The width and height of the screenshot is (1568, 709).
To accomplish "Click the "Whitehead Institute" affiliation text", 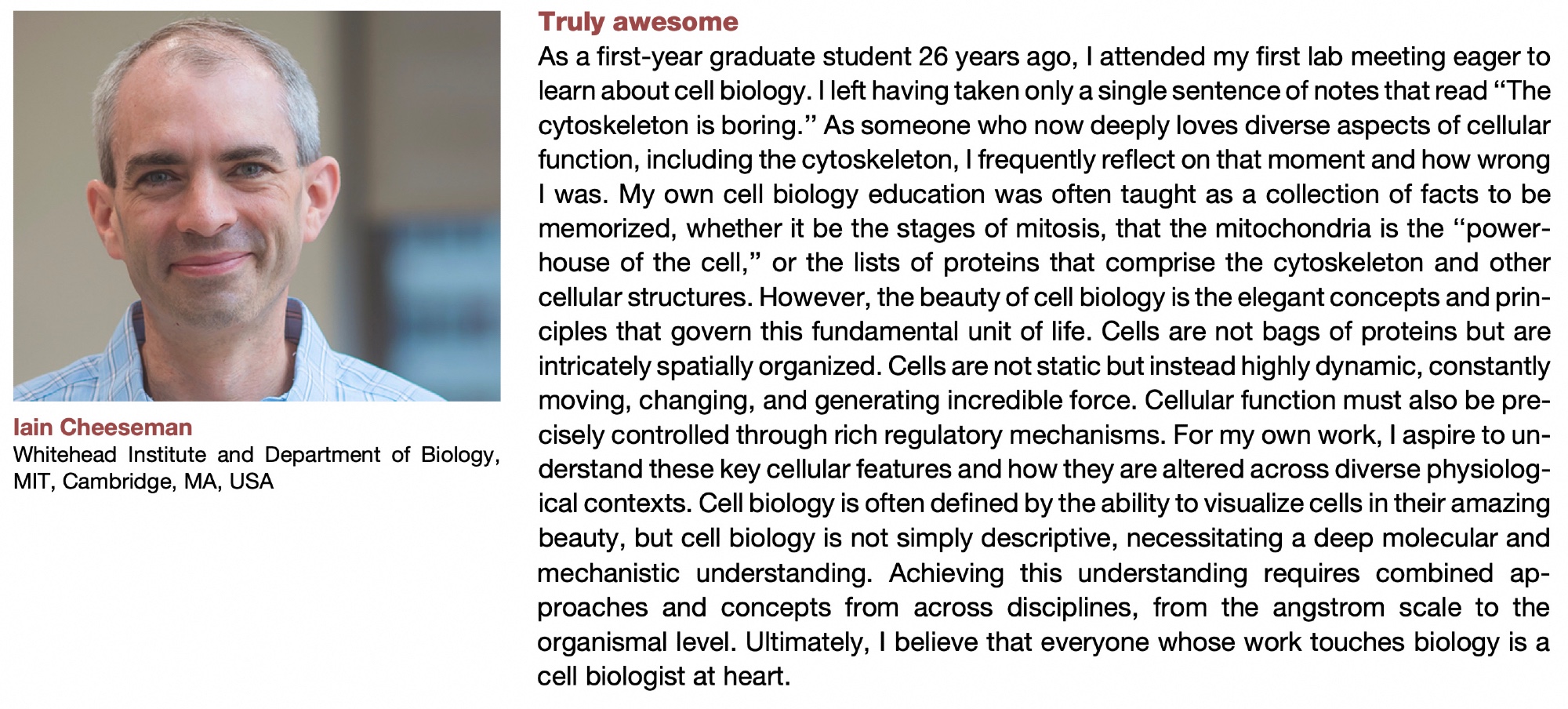I will (x=111, y=455).
